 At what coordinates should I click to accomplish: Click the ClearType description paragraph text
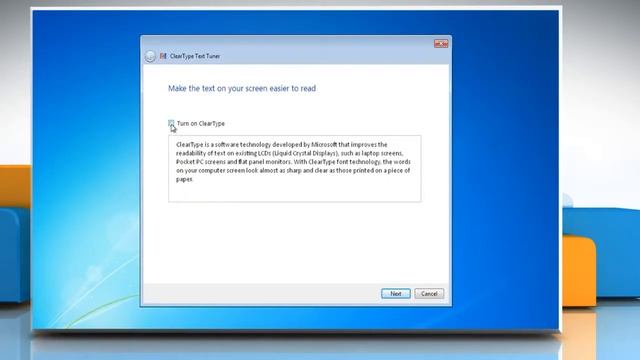tap(293, 162)
